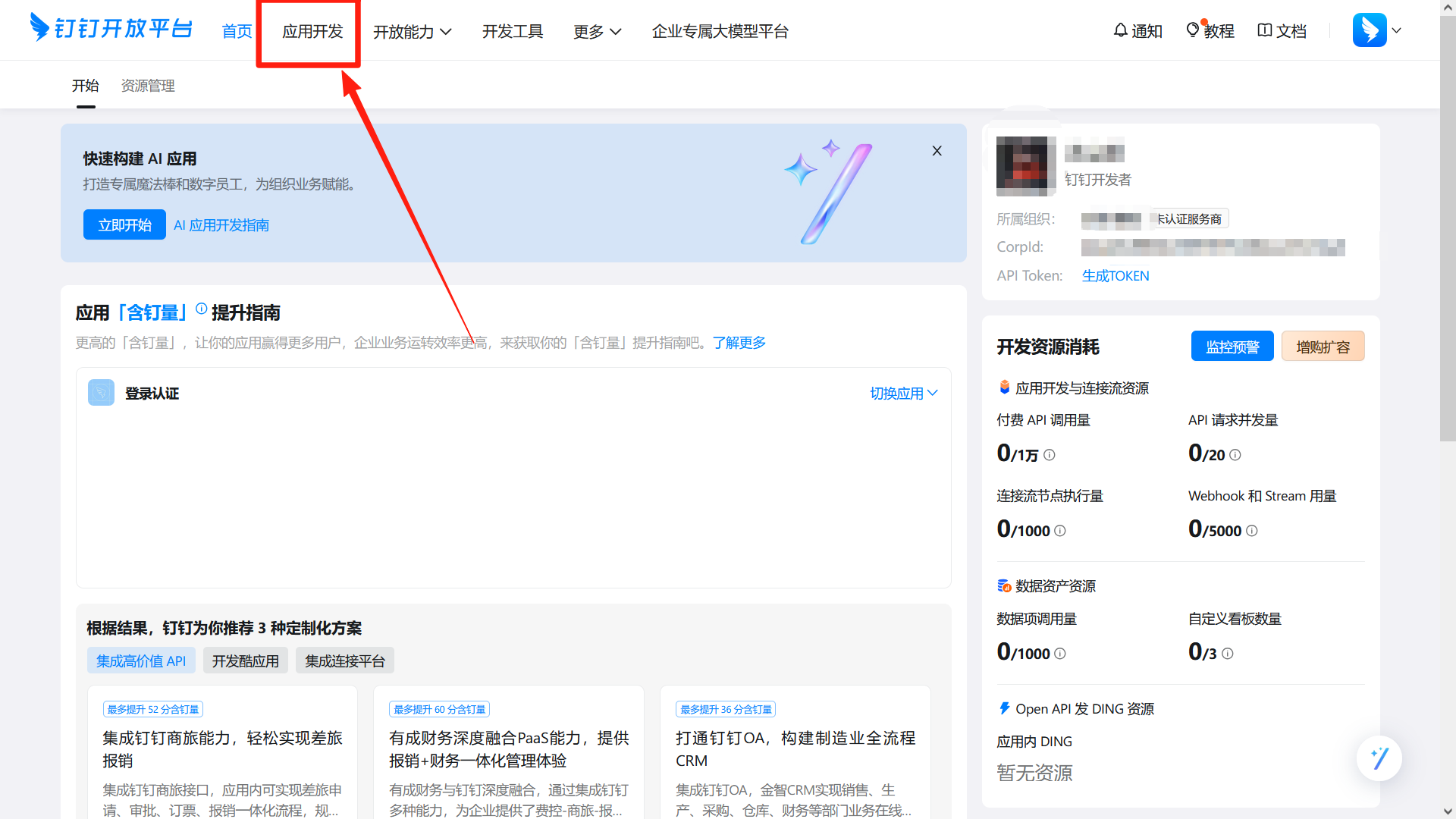Open 开发工具 in top navigation
Screen dimensions: 1456x819
click(x=513, y=31)
